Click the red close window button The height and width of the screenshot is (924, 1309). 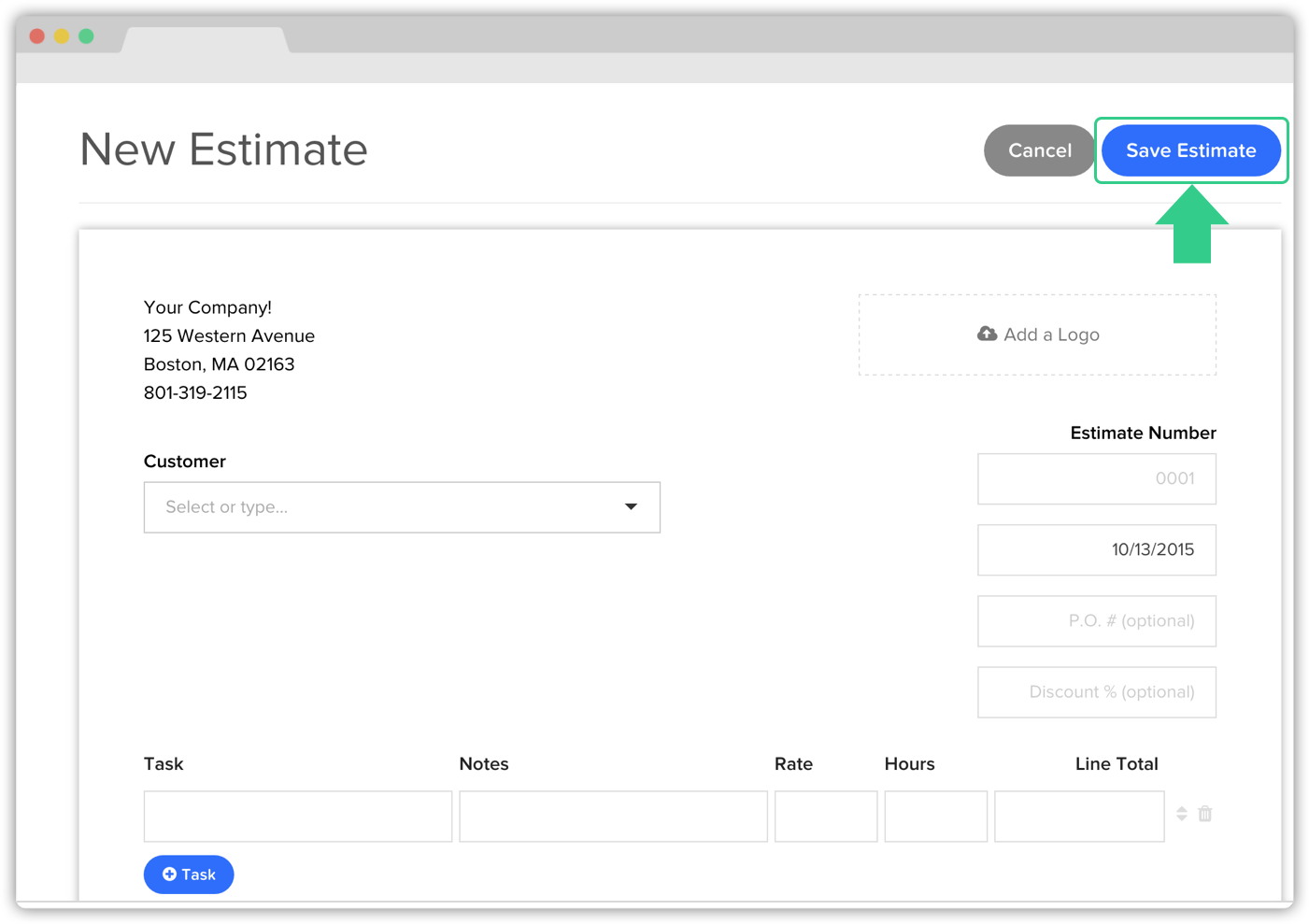pyautogui.click(x=37, y=36)
